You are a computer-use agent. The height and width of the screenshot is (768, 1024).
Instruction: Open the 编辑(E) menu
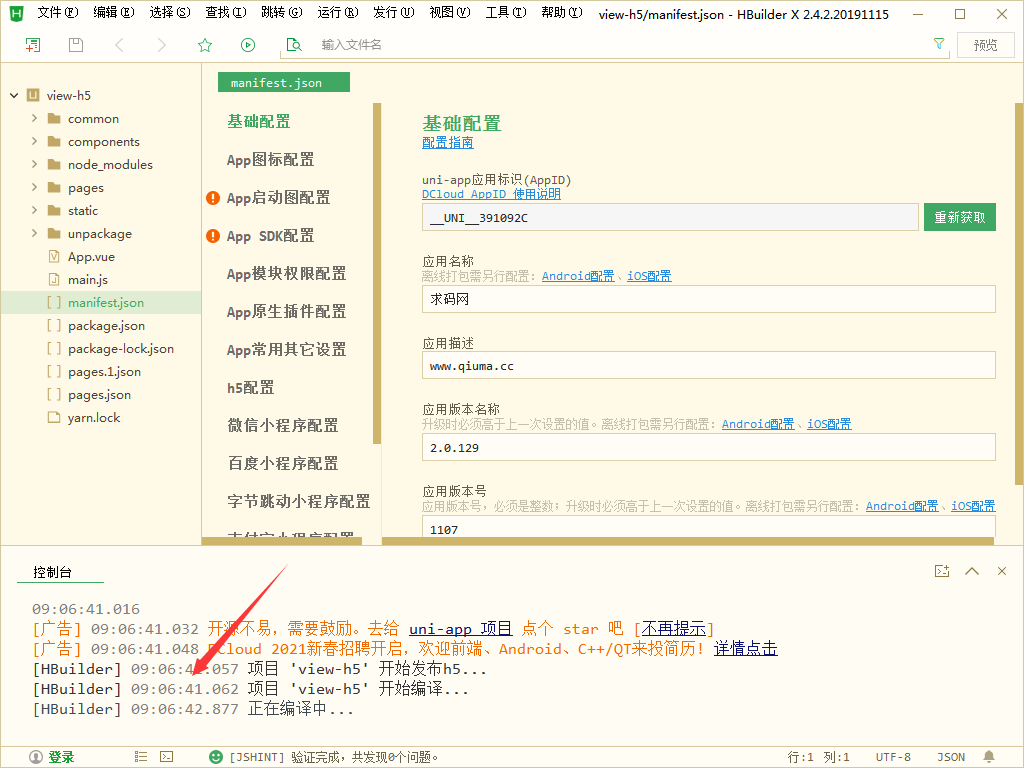pos(114,13)
